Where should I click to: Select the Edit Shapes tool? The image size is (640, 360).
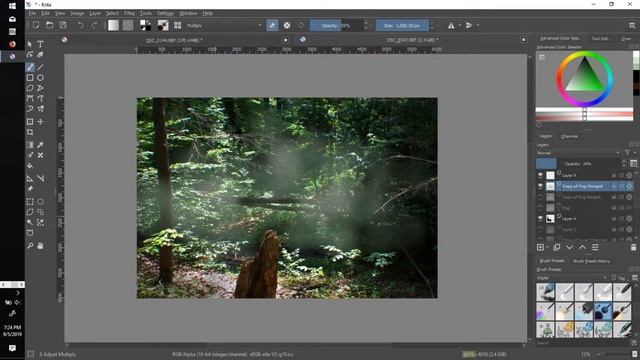[x=30, y=54]
